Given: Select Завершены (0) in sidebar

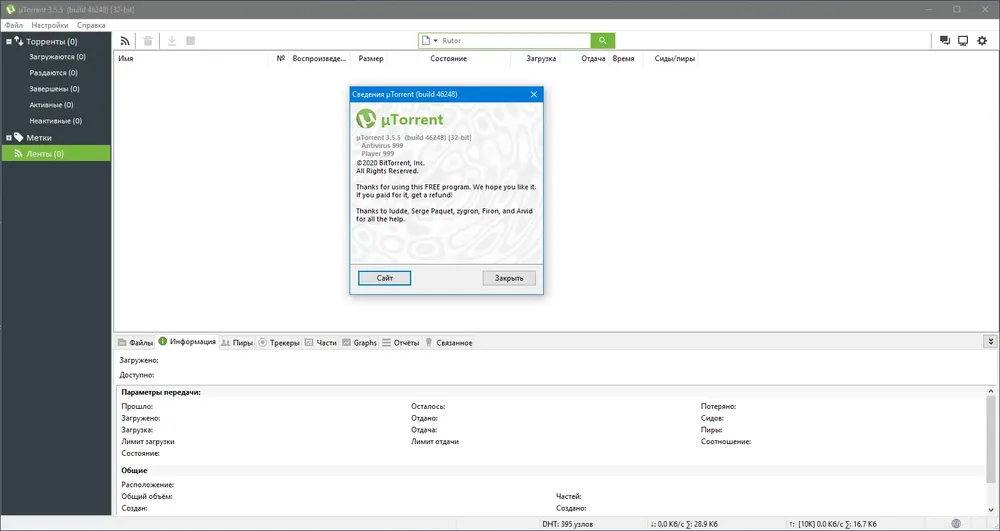Looking at the screenshot, I should click(56, 89).
